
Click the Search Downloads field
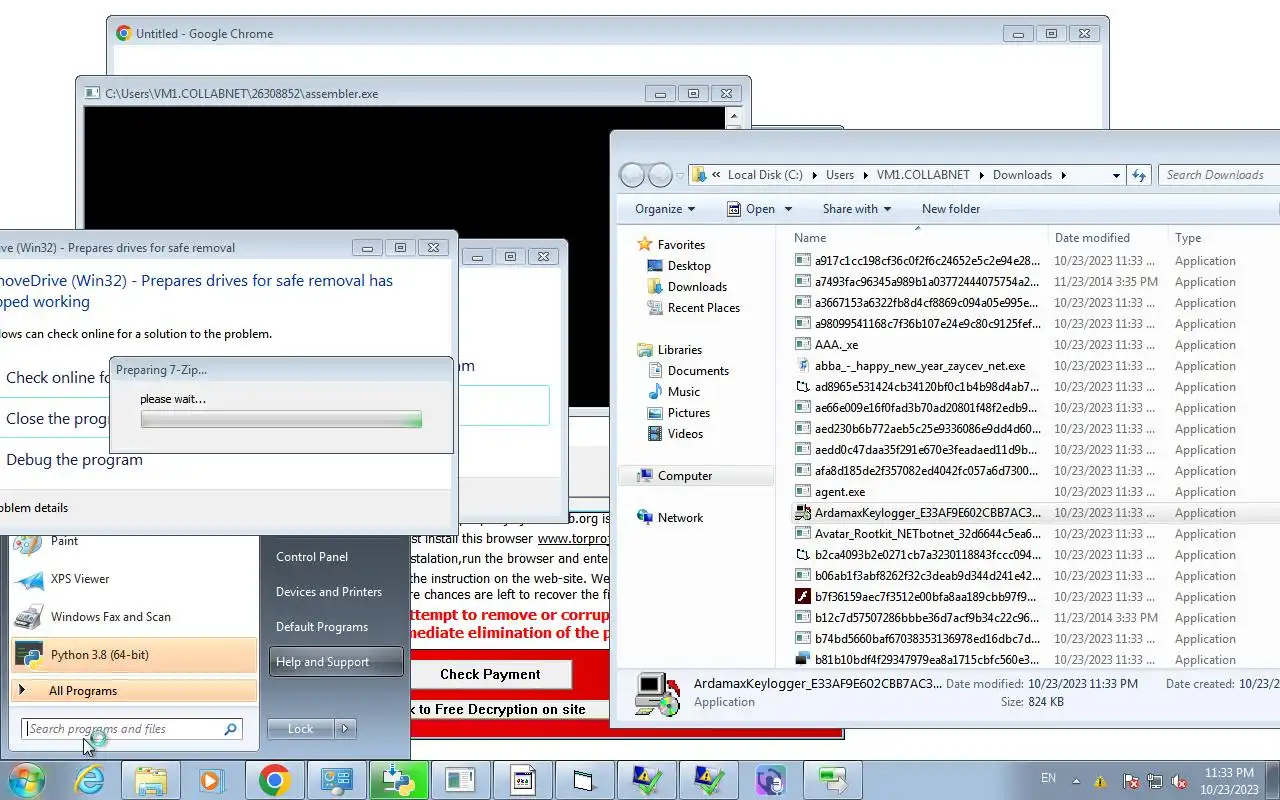tap(1220, 175)
